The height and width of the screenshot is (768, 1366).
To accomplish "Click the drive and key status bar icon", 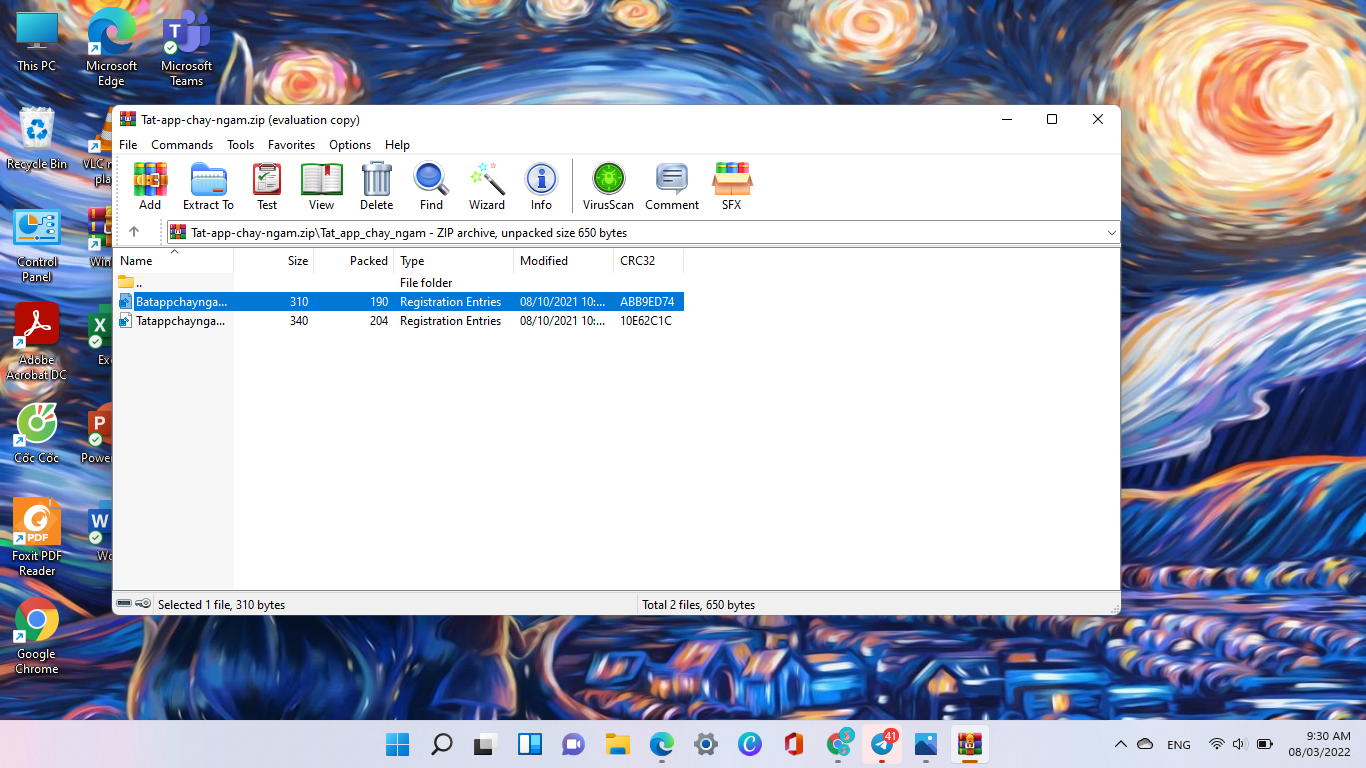I will (134, 604).
